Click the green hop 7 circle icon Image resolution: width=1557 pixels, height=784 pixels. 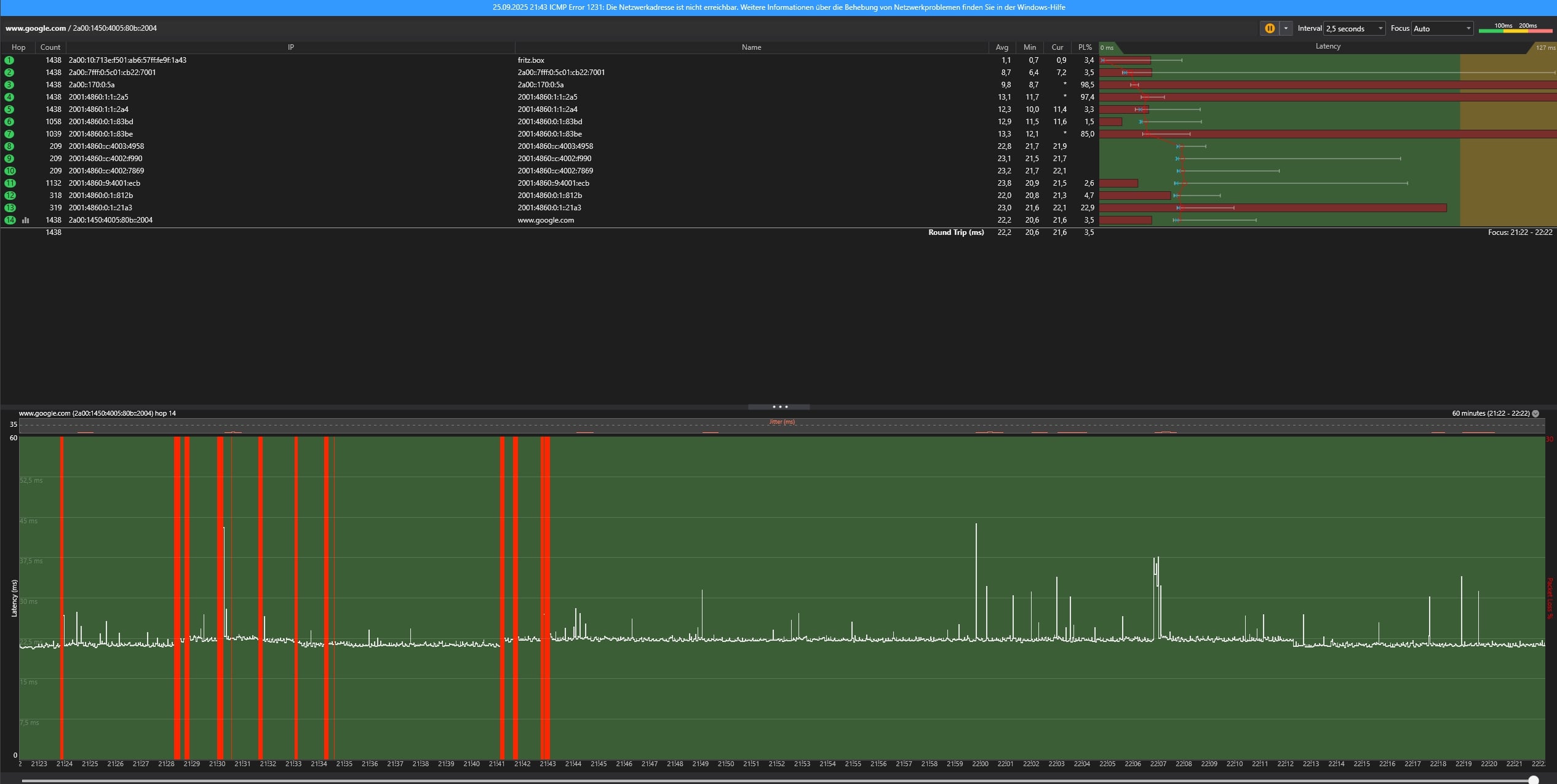[x=9, y=134]
